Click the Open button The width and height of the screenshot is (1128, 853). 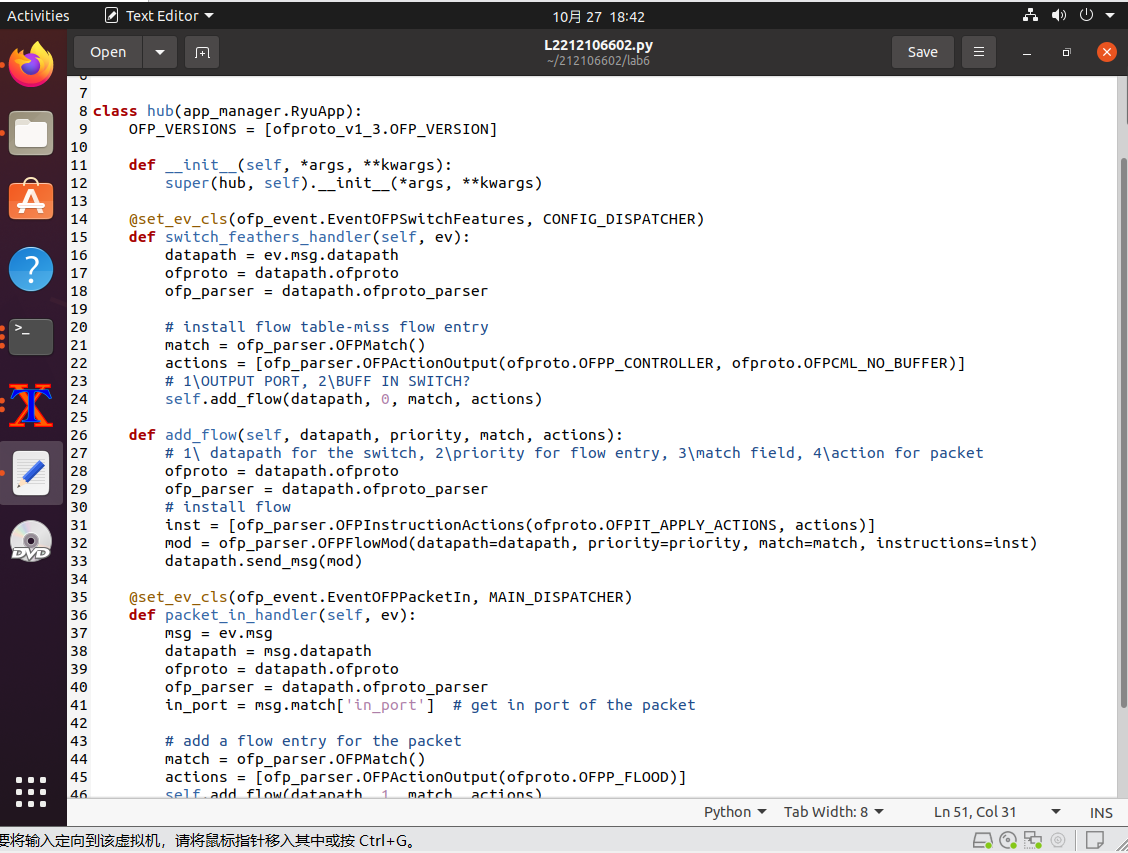(108, 53)
